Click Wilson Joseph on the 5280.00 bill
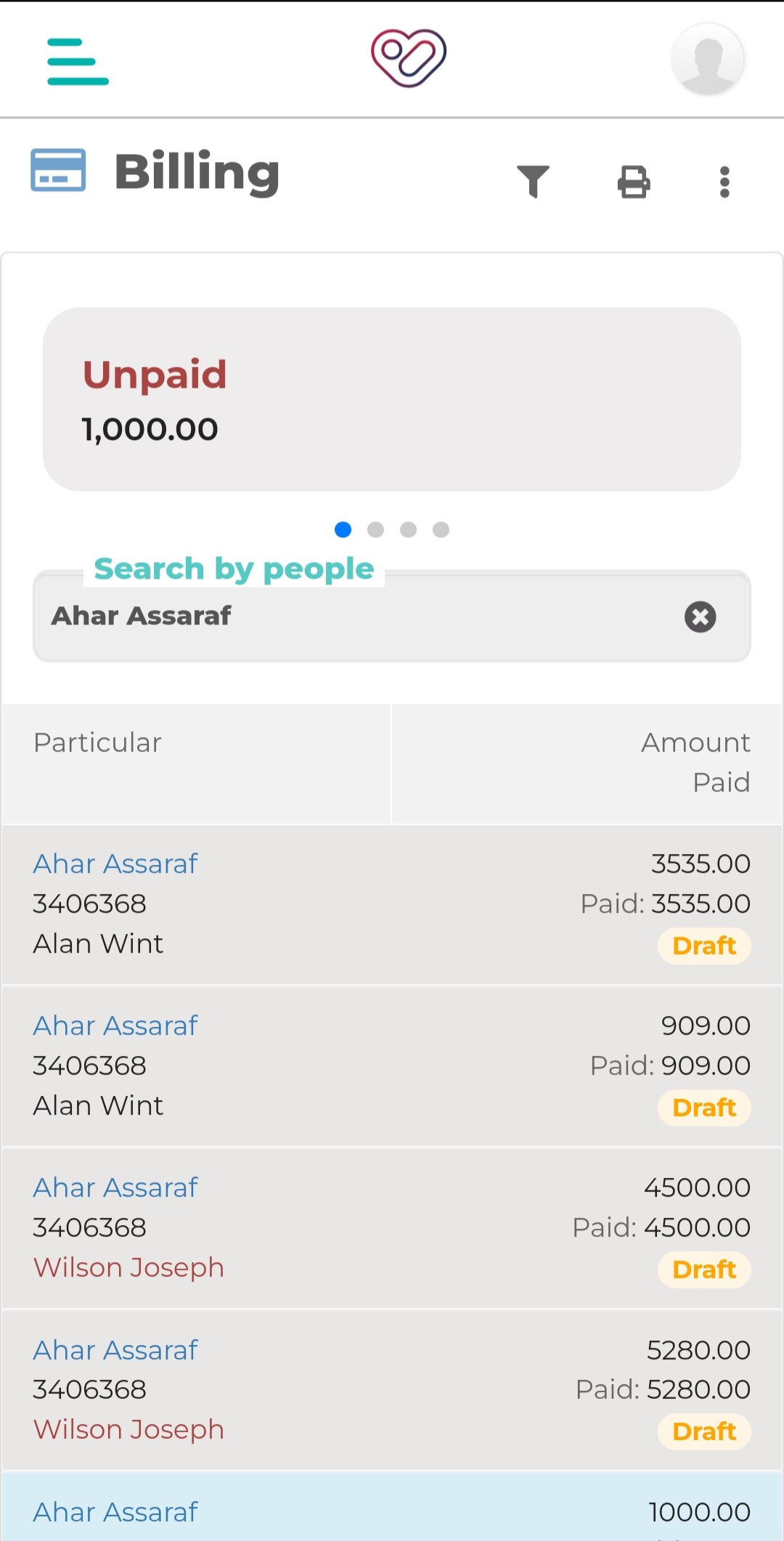 [x=128, y=1429]
